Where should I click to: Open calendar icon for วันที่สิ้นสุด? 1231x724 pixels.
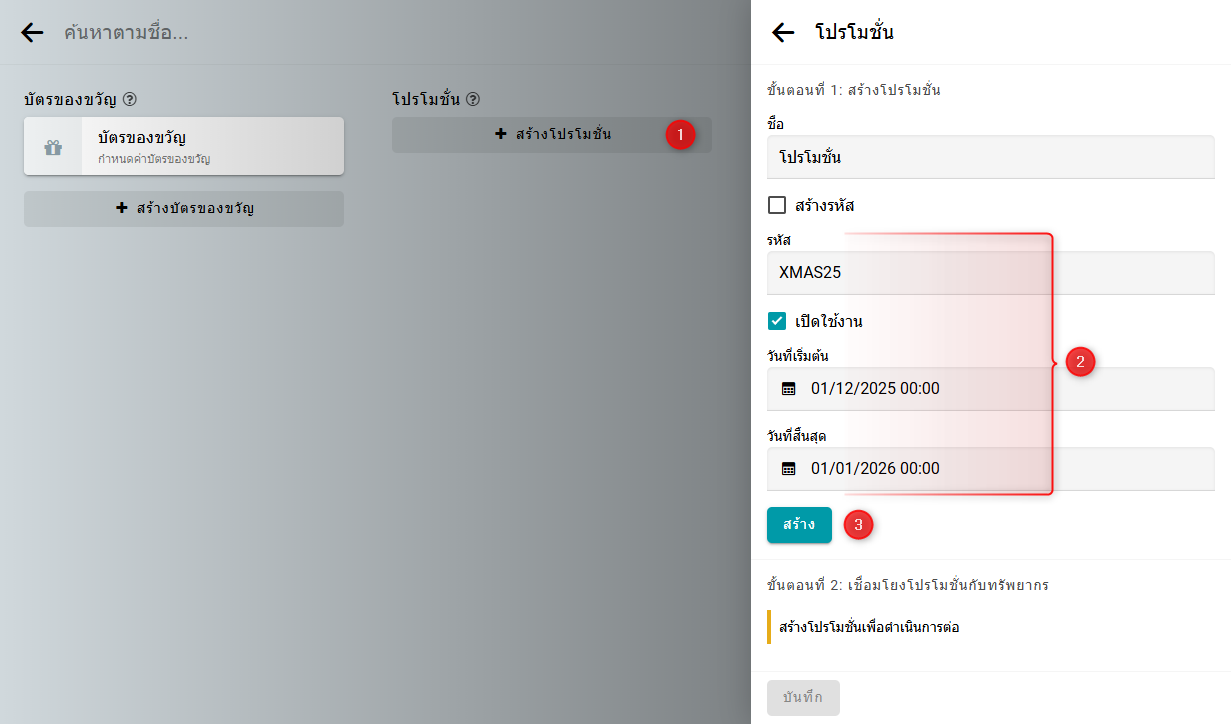pos(789,469)
